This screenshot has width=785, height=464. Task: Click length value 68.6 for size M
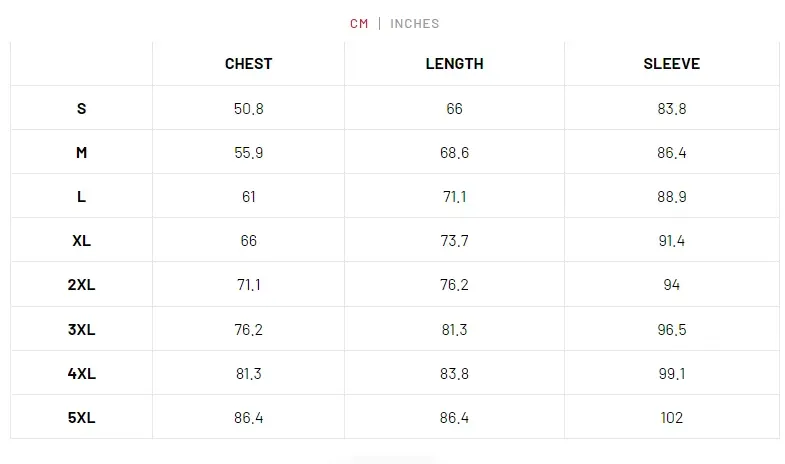(x=454, y=153)
